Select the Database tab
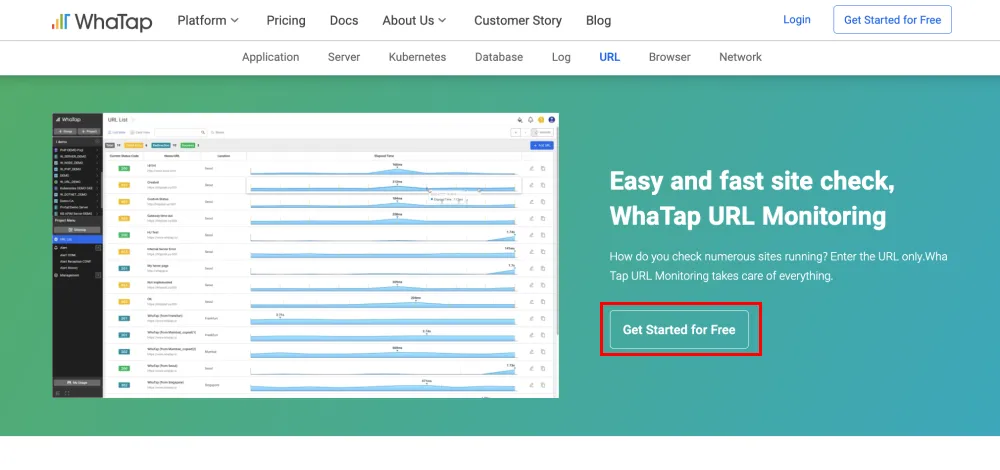This screenshot has width=1000, height=470. [499, 57]
